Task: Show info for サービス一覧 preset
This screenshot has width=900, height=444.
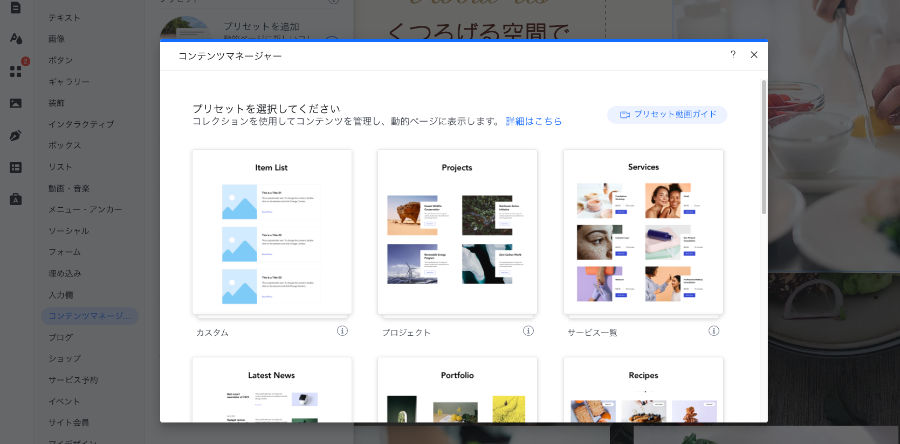Action: tap(713, 331)
